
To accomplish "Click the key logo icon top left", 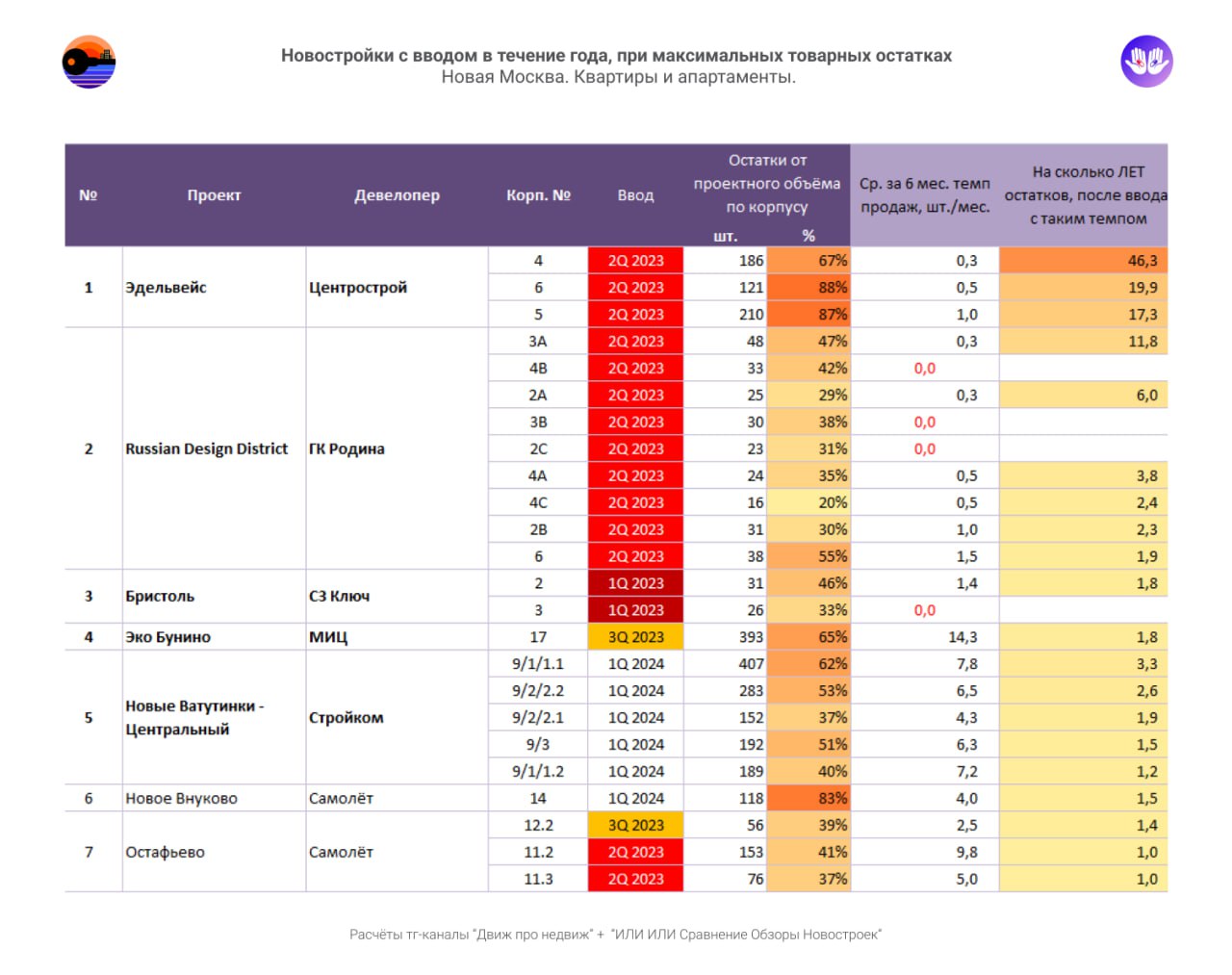I will tap(89, 62).
